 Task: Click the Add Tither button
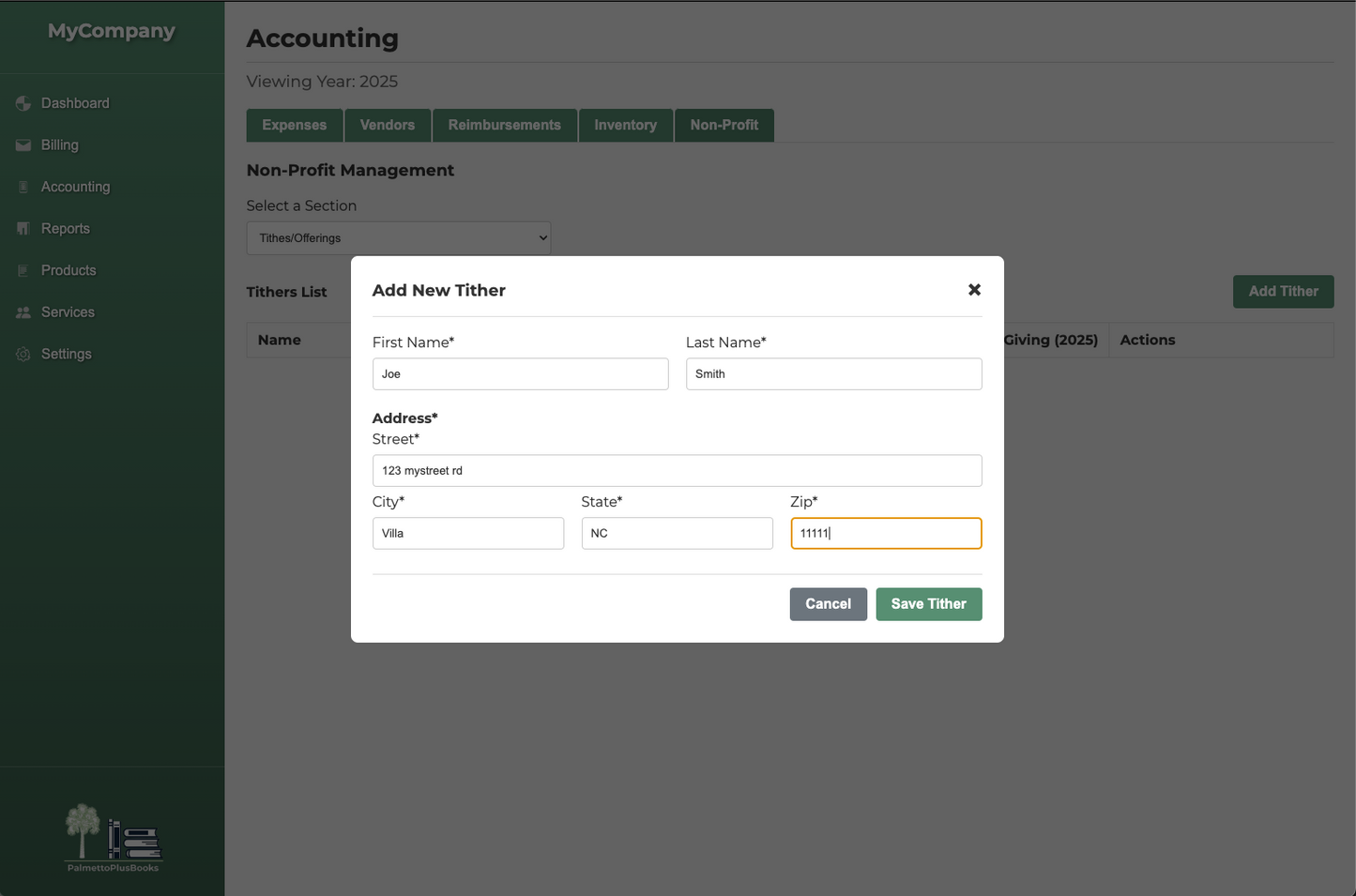pyautogui.click(x=1283, y=292)
